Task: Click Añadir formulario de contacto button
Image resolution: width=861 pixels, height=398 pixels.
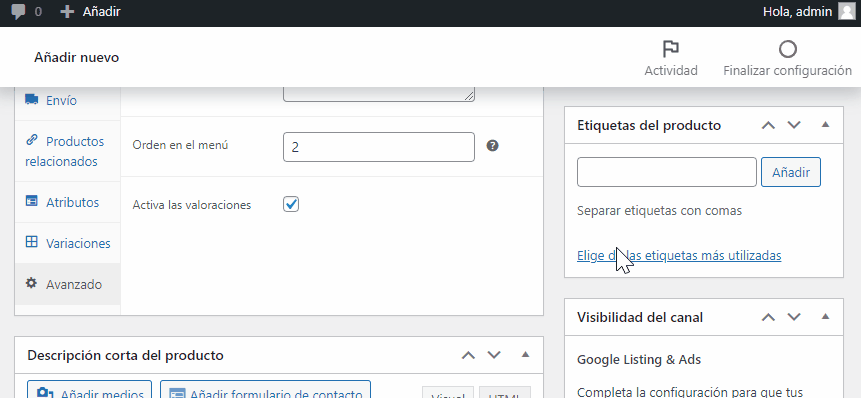Action: [x=265, y=389]
